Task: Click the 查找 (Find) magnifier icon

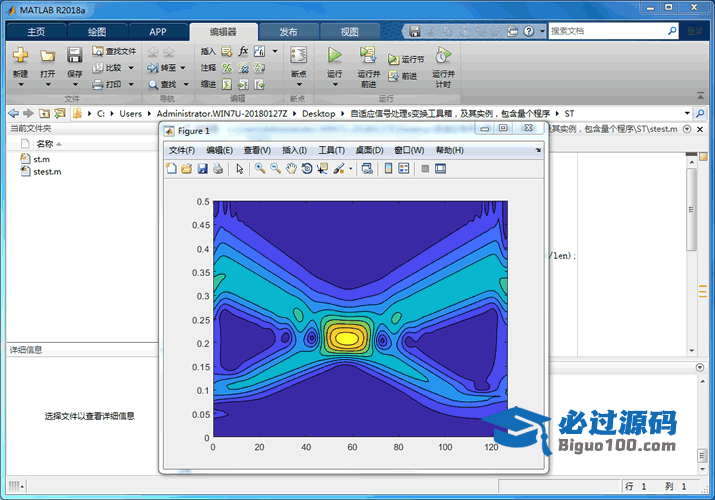Action: (153, 85)
